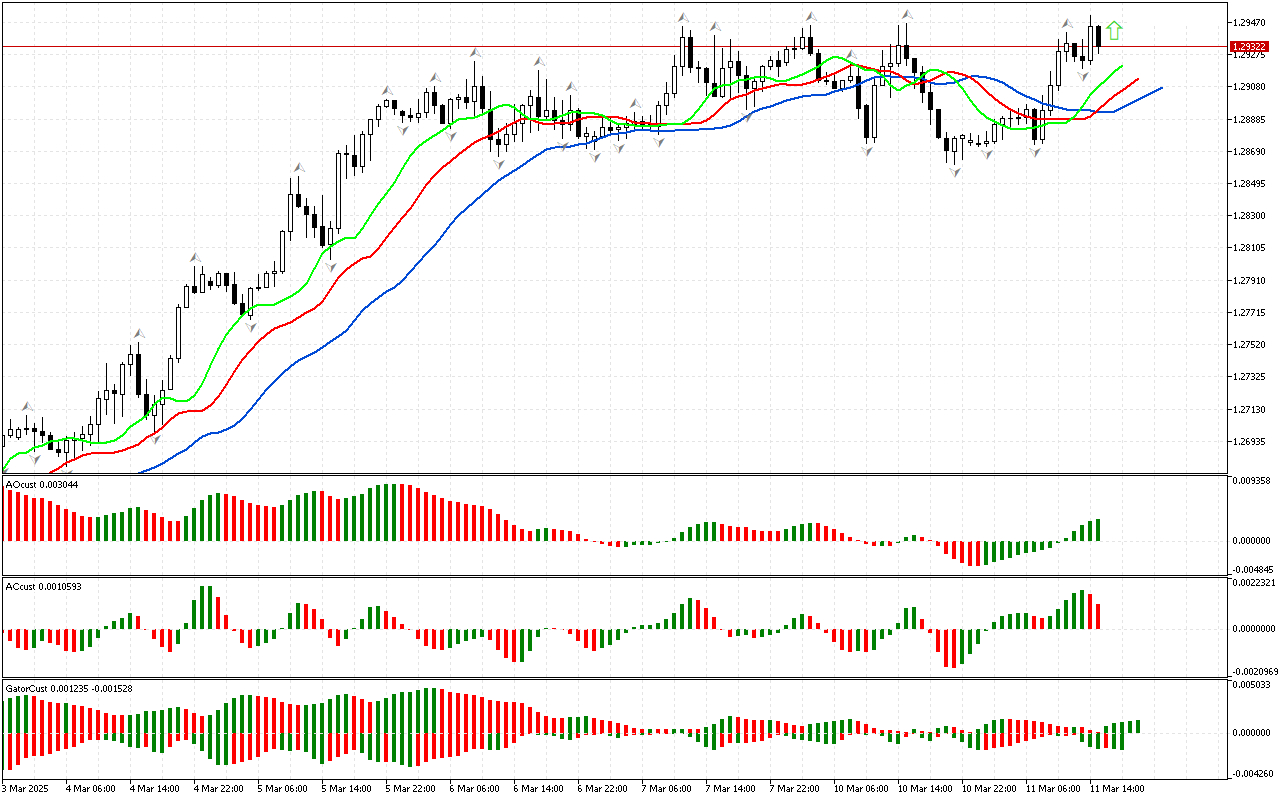Click the 1.28495 price scale label
Viewport: 1280px width, 800px height.
click(x=1250, y=184)
